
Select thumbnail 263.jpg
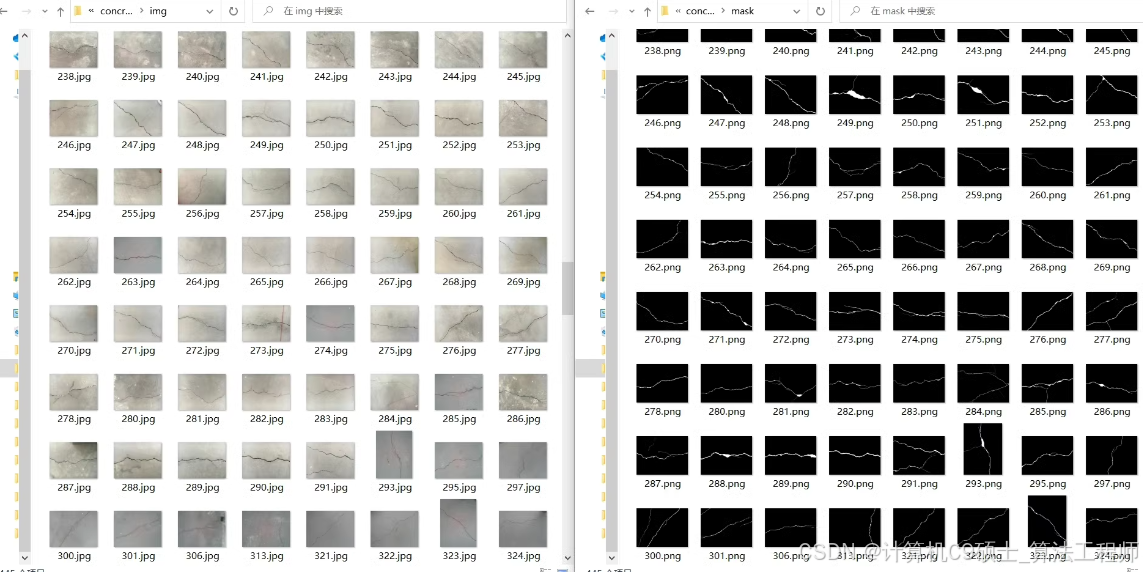point(138,255)
